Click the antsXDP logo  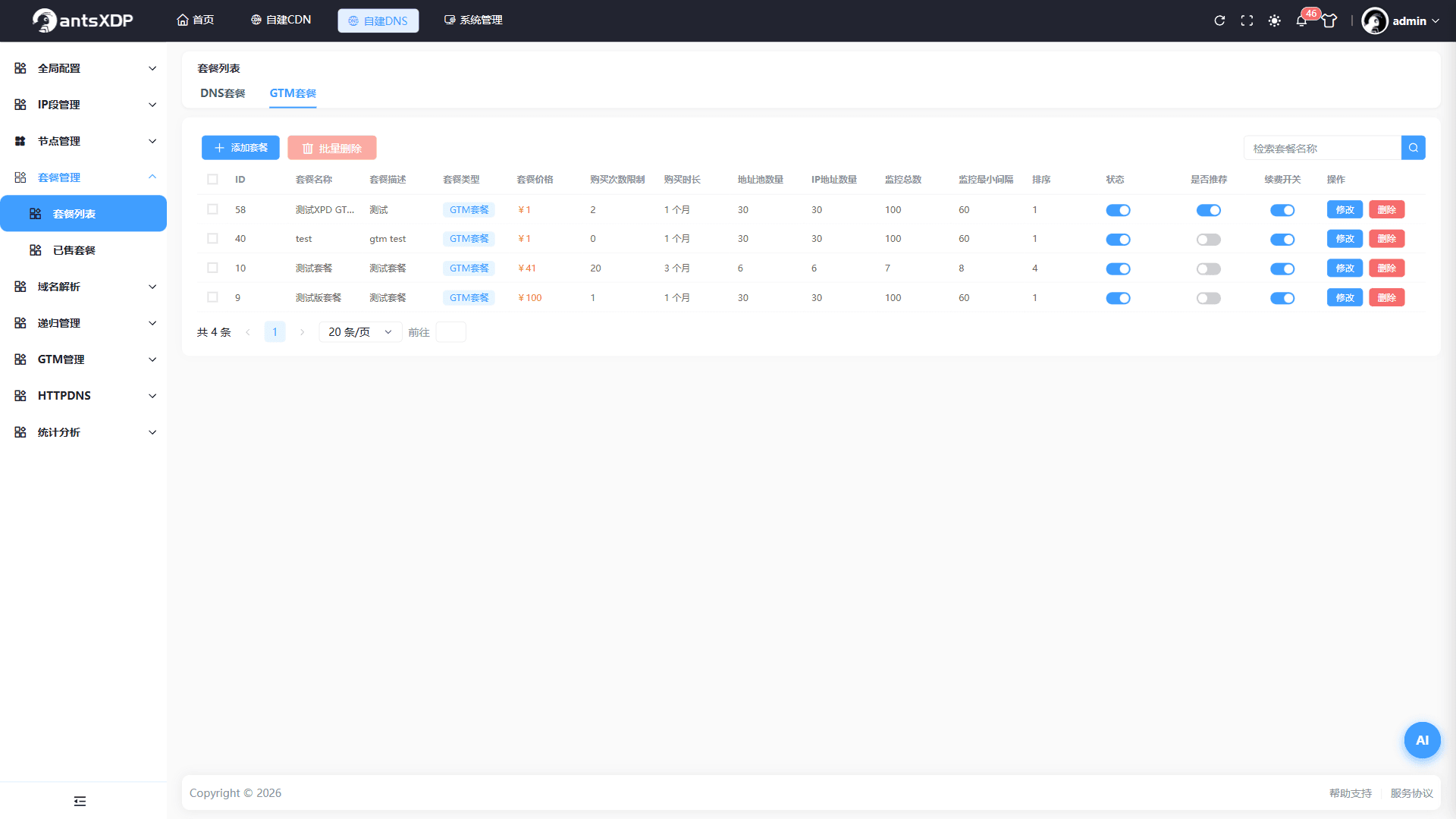point(83,20)
